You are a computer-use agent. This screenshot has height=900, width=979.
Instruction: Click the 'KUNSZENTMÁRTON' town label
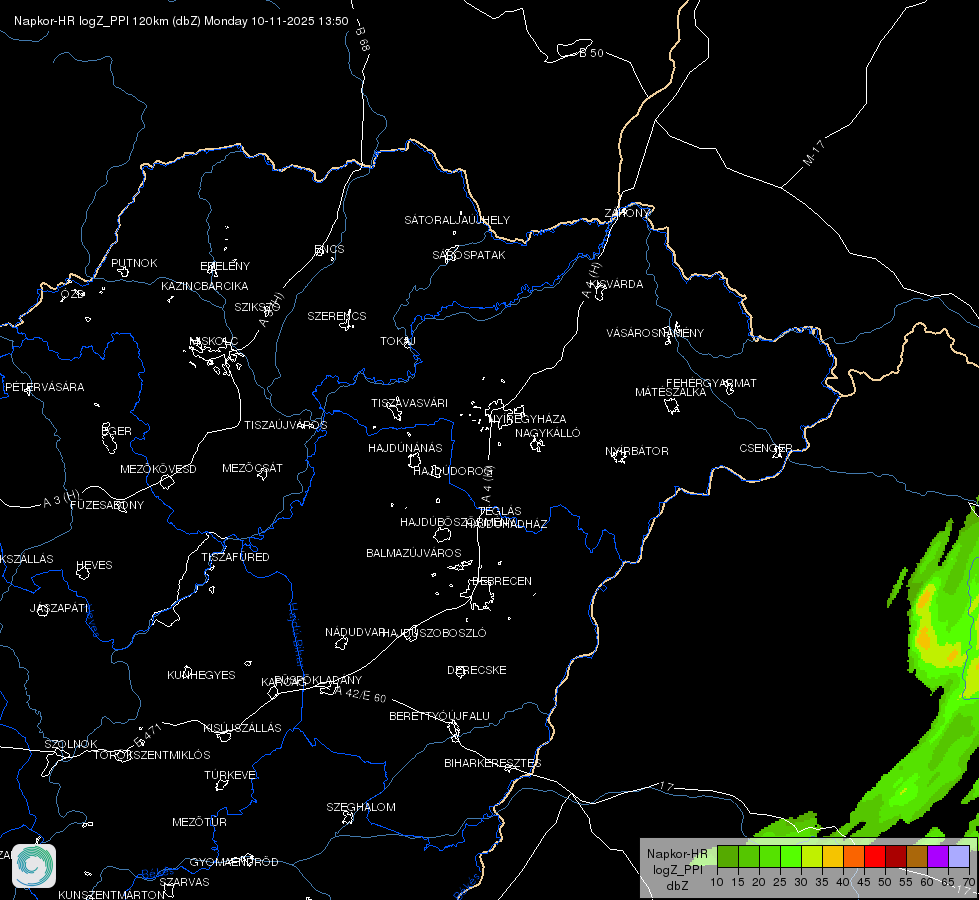[111, 894]
